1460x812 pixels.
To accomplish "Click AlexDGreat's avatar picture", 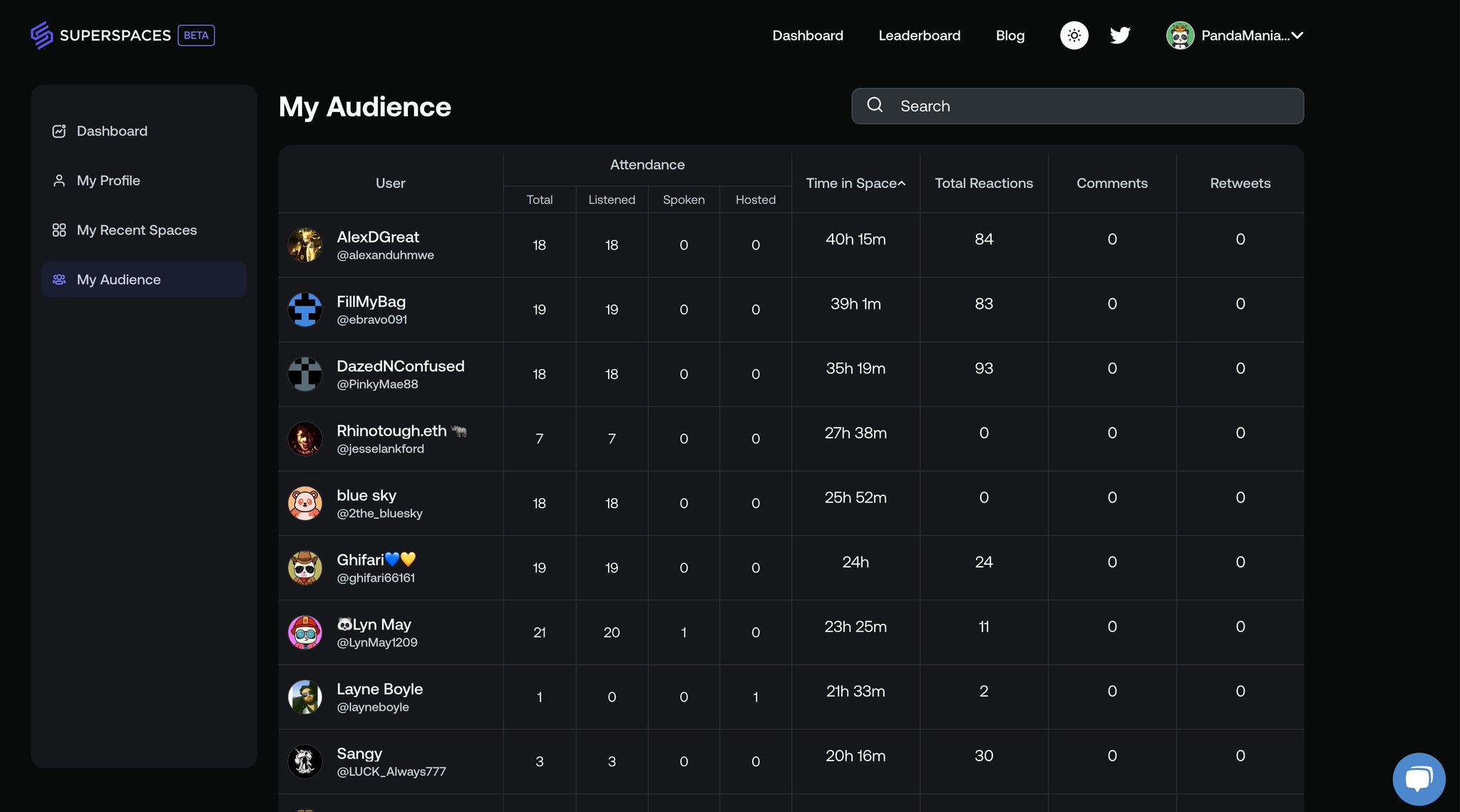I will tap(305, 245).
